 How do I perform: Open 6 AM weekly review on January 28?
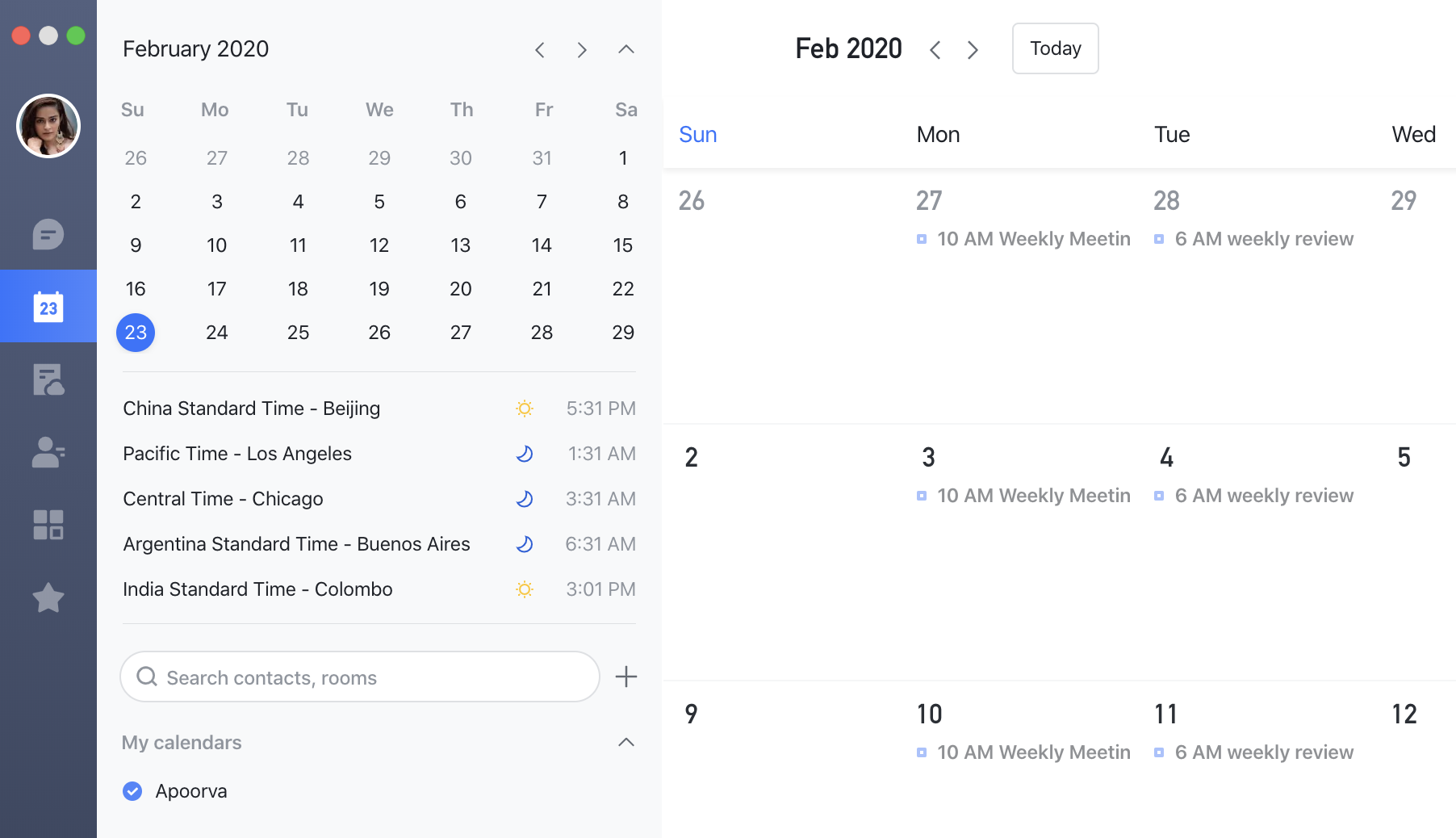[x=1254, y=239]
